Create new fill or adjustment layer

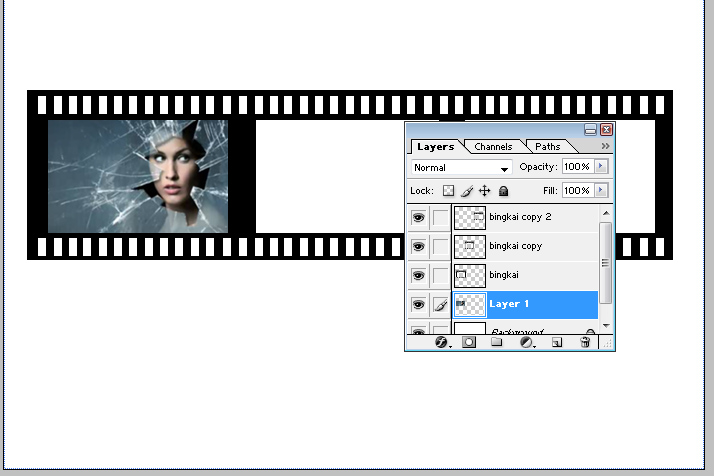click(x=526, y=342)
